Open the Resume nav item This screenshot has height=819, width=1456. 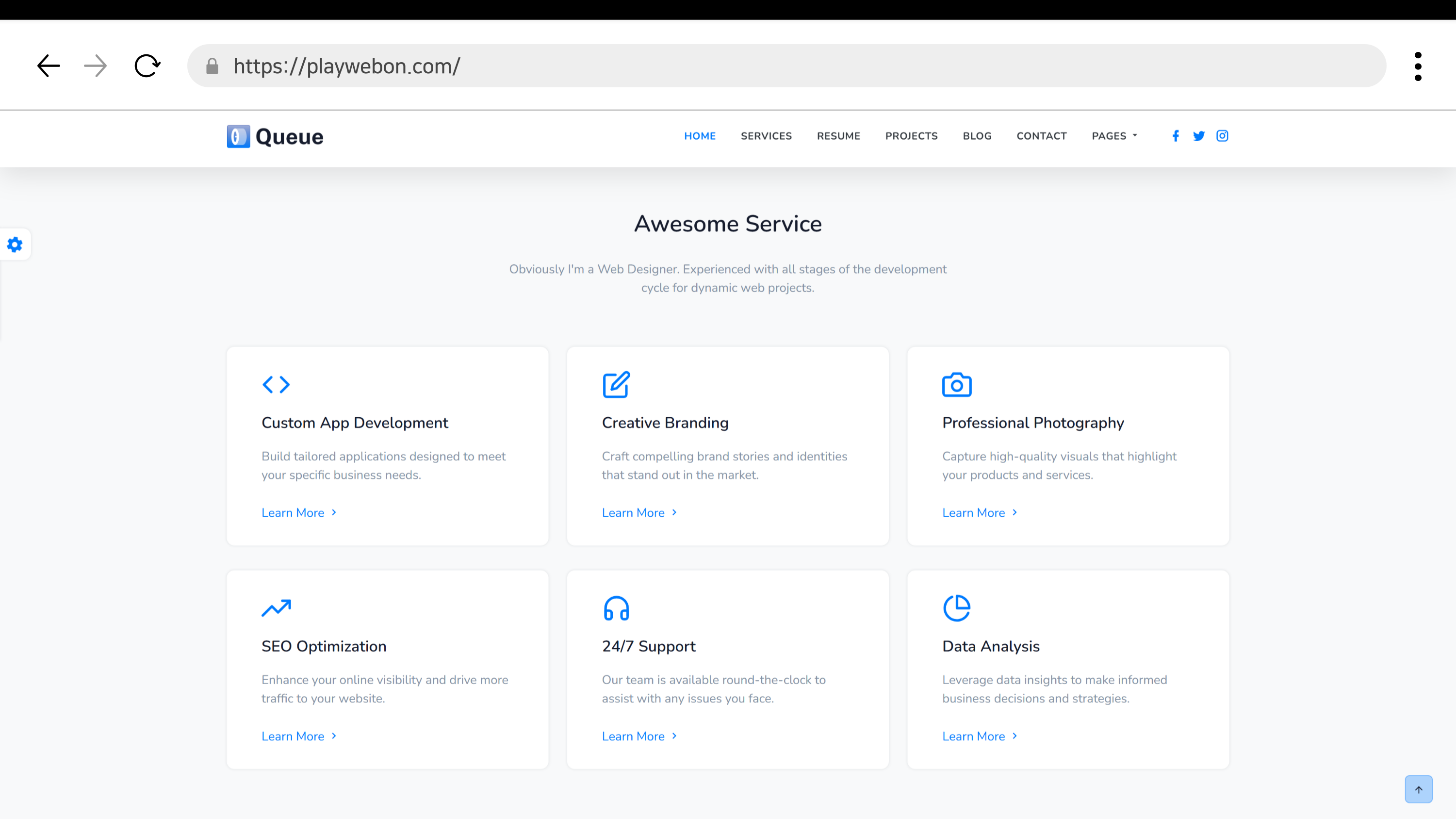838,136
